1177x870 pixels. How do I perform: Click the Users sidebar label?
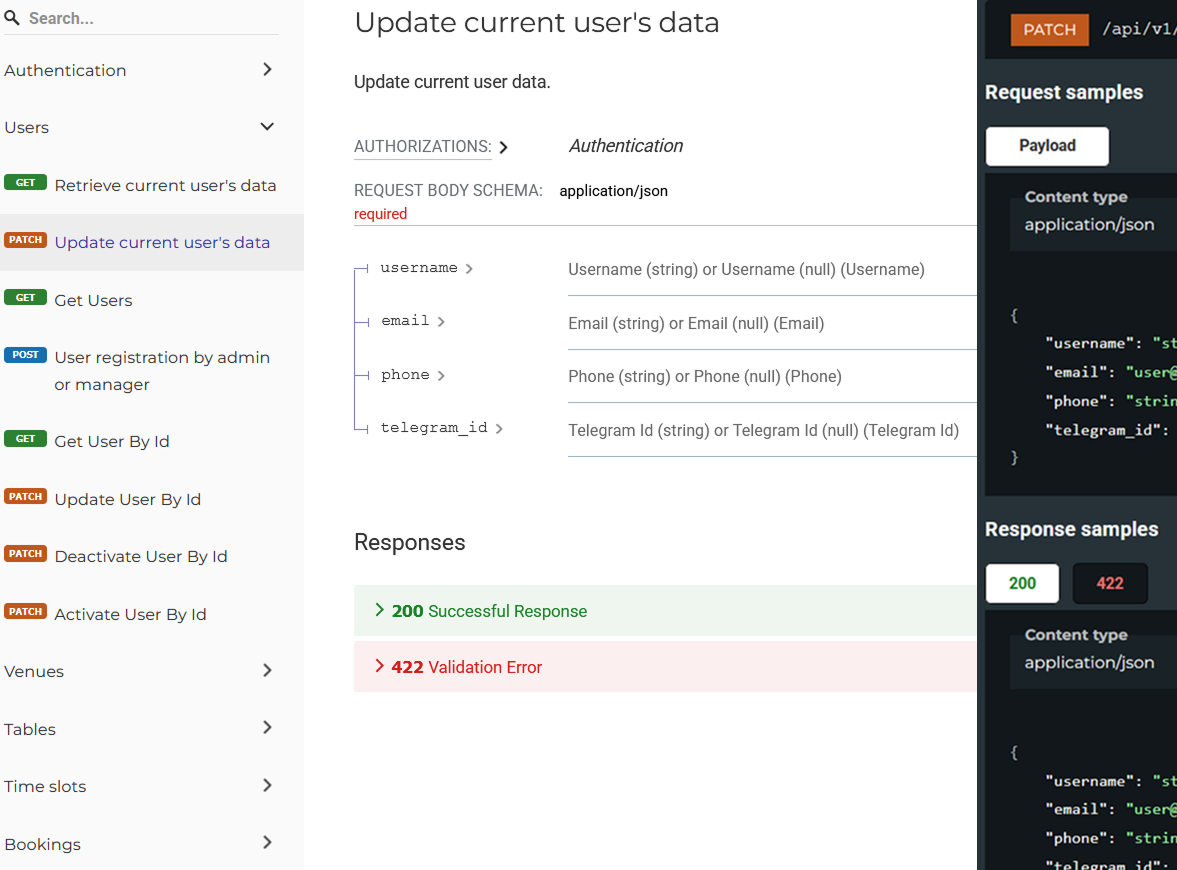click(26, 128)
